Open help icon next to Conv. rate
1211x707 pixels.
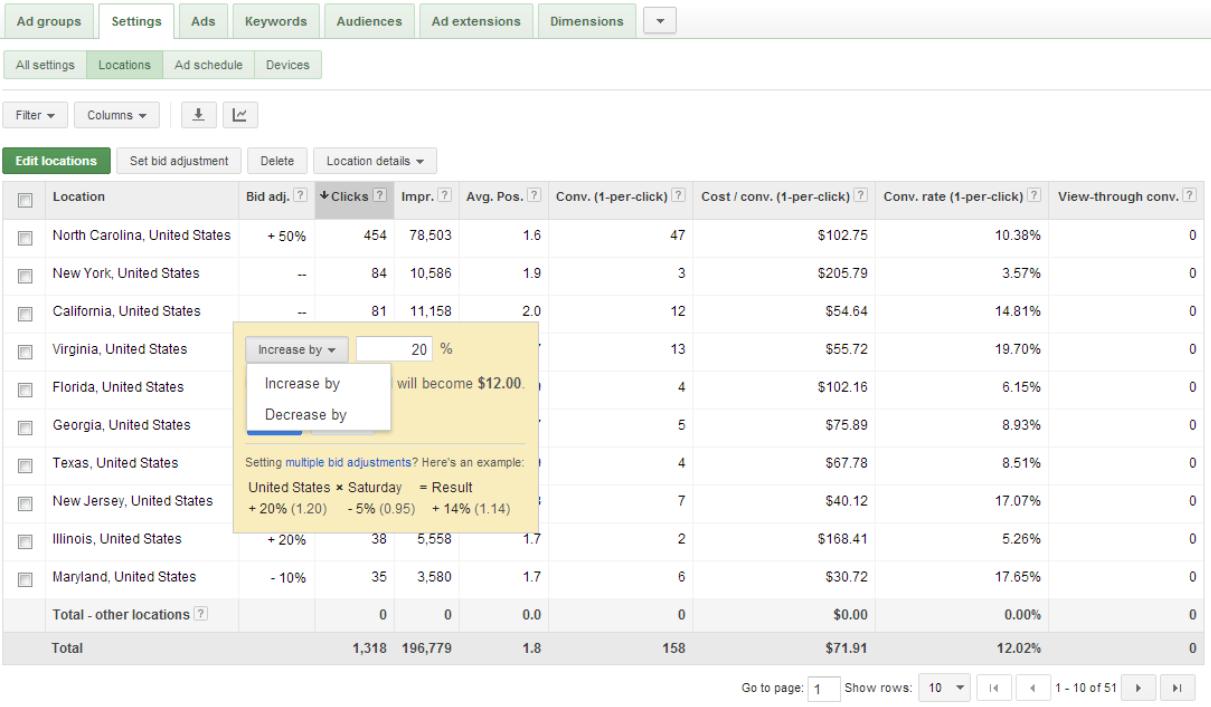pos(1034,198)
